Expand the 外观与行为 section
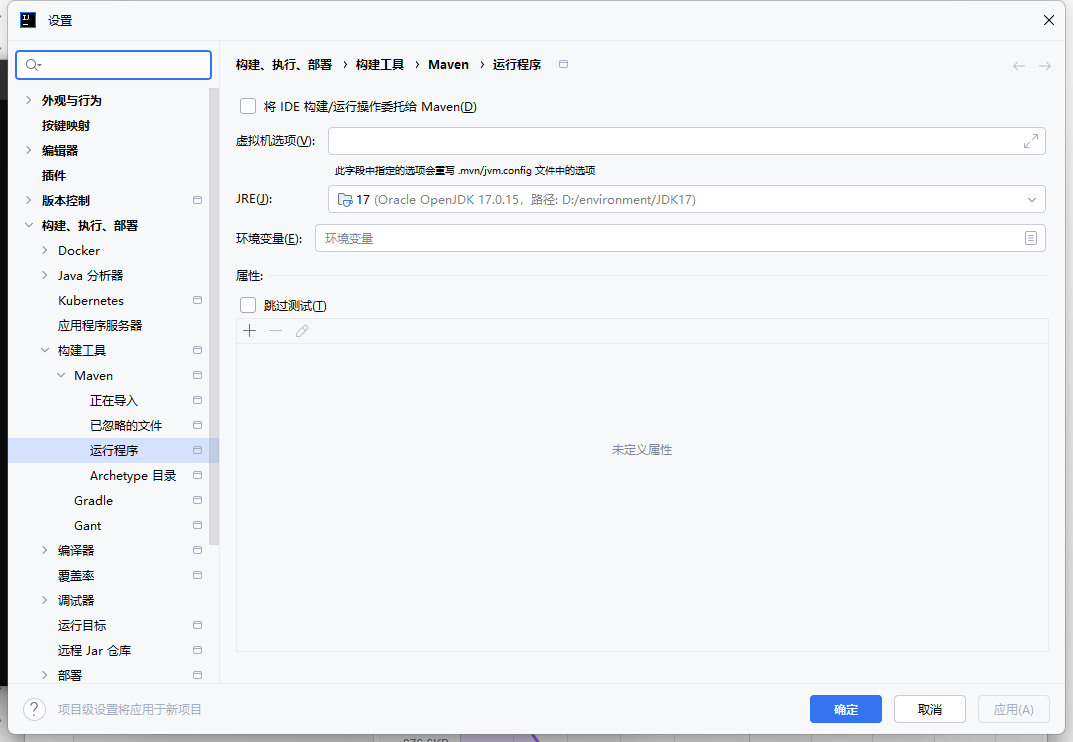Image resolution: width=1073 pixels, height=742 pixels. (x=29, y=100)
